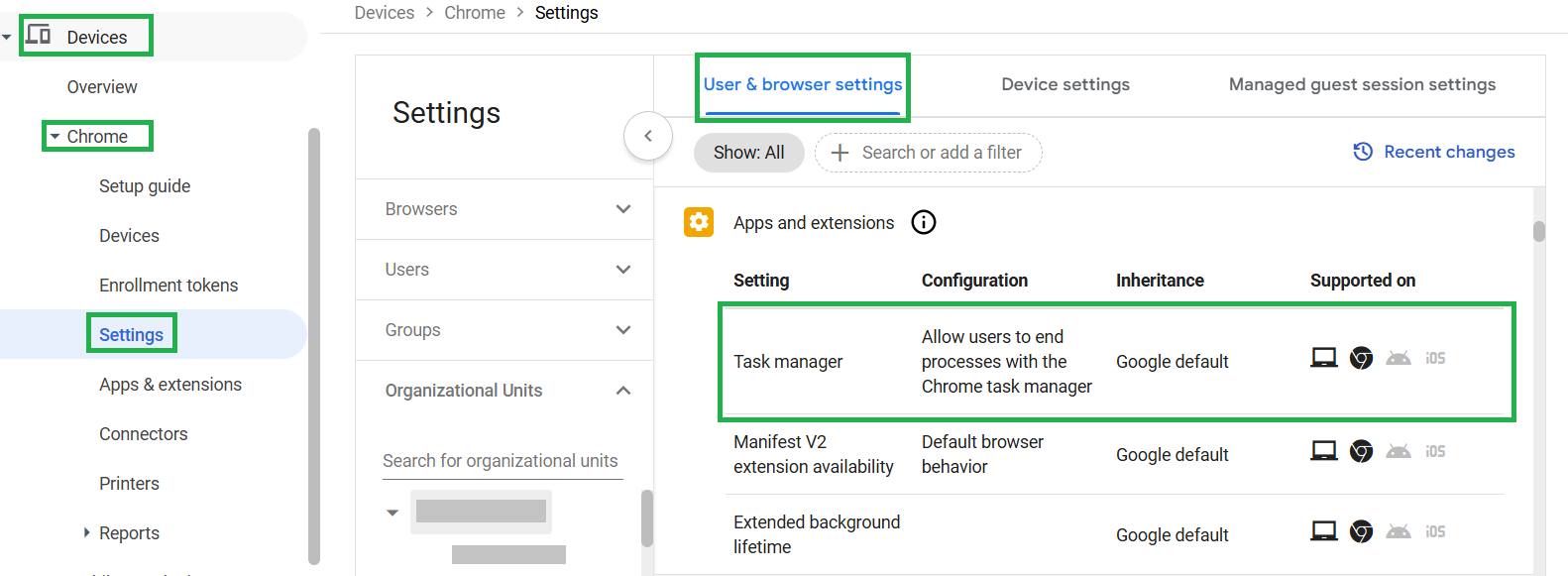The width and height of the screenshot is (1568, 576).
Task: Collapse the Devices section arrow in sidebar
Action: point(7,38)
